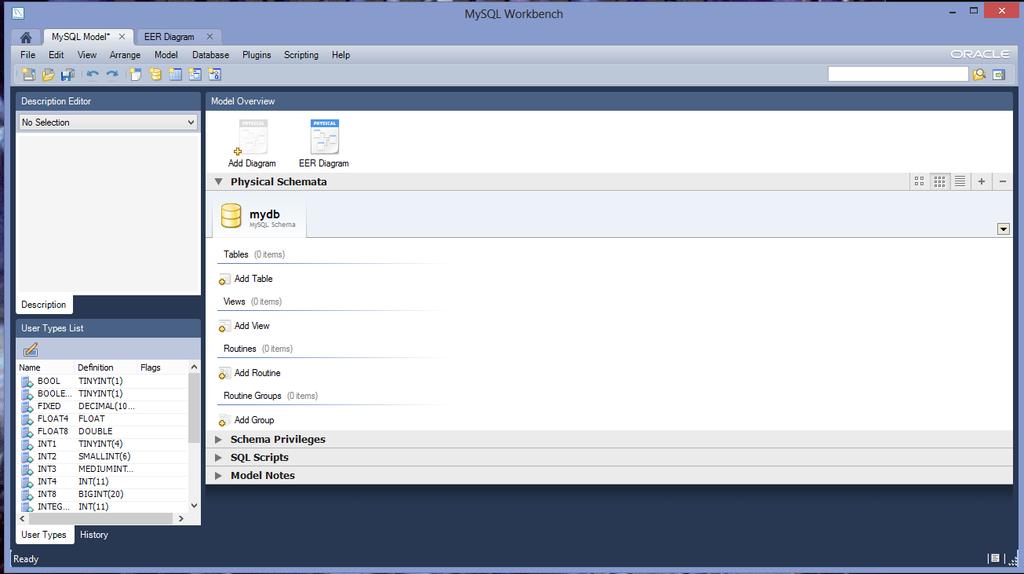Open the File menu
1024x574 pixels.
27,55
